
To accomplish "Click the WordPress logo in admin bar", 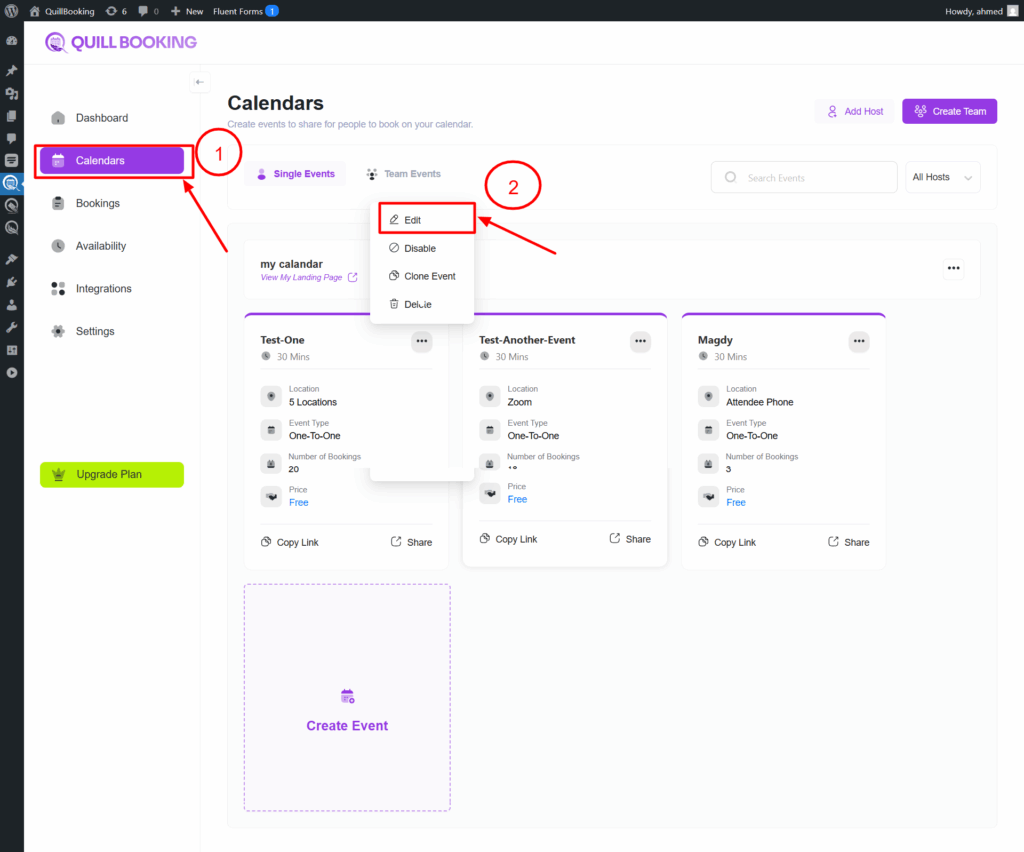I will (x=11, y=11).
